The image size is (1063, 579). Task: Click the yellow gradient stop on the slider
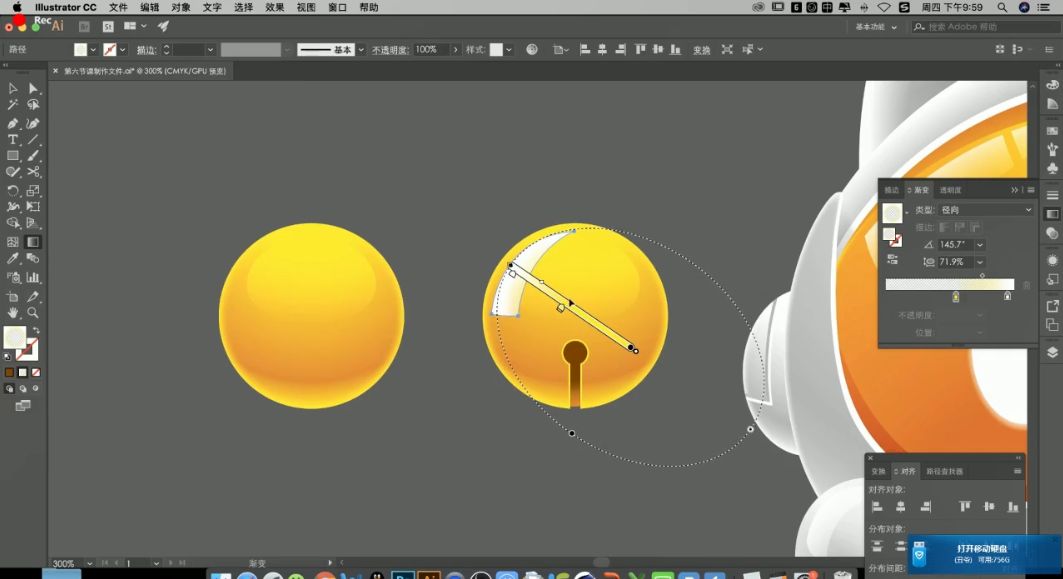(956, 297)
